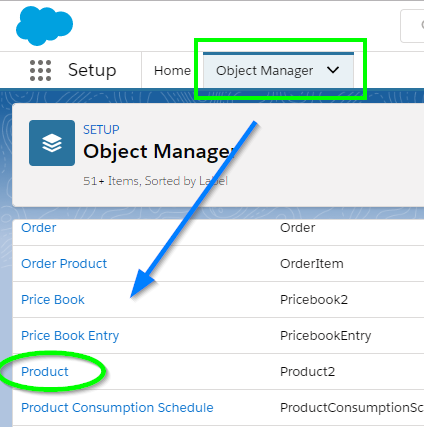Select the OrderItem API name cell
Image resolution: width=424 pixels, height=427 pixels.
(x=312, y=264)
